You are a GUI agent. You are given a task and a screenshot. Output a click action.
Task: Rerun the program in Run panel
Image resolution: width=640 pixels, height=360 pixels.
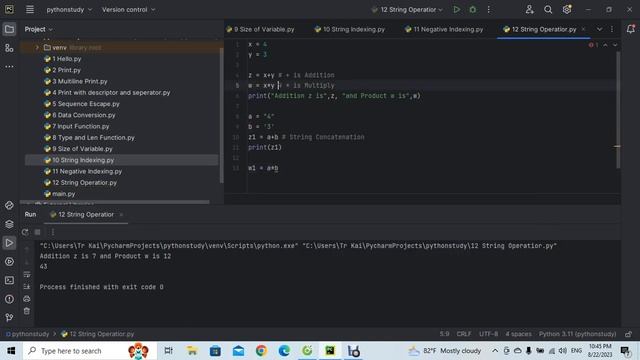[25, 232]
